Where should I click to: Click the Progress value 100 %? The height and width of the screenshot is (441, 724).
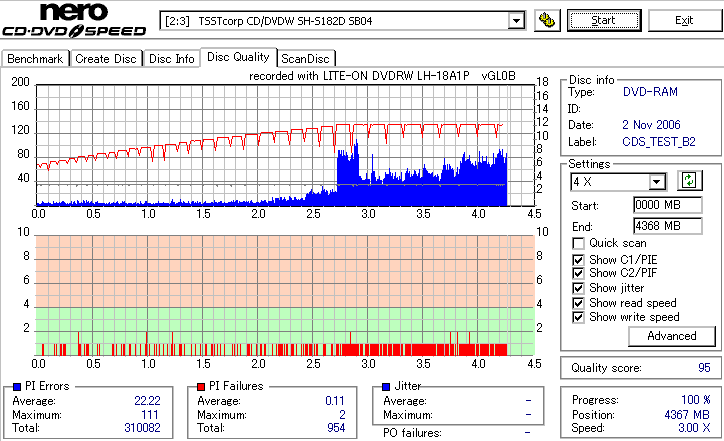click(696, 400)
